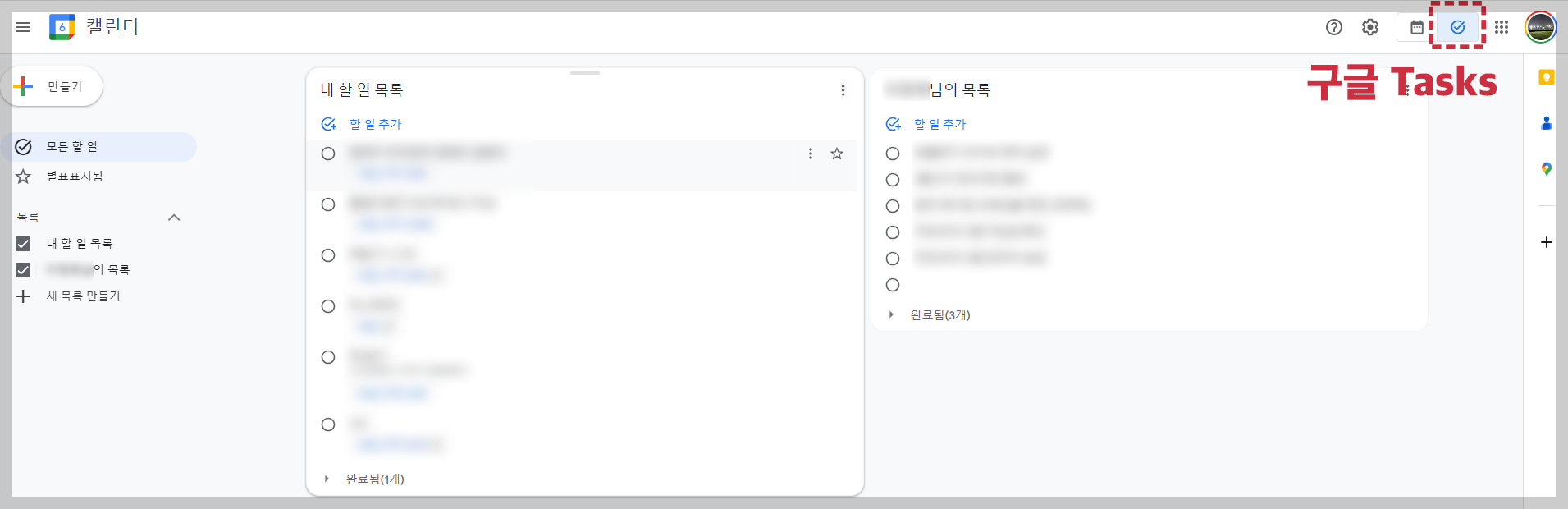Complete the first task in 님의 목록
The height and width of the screenshot is (509, 1568).
point(893,154)
